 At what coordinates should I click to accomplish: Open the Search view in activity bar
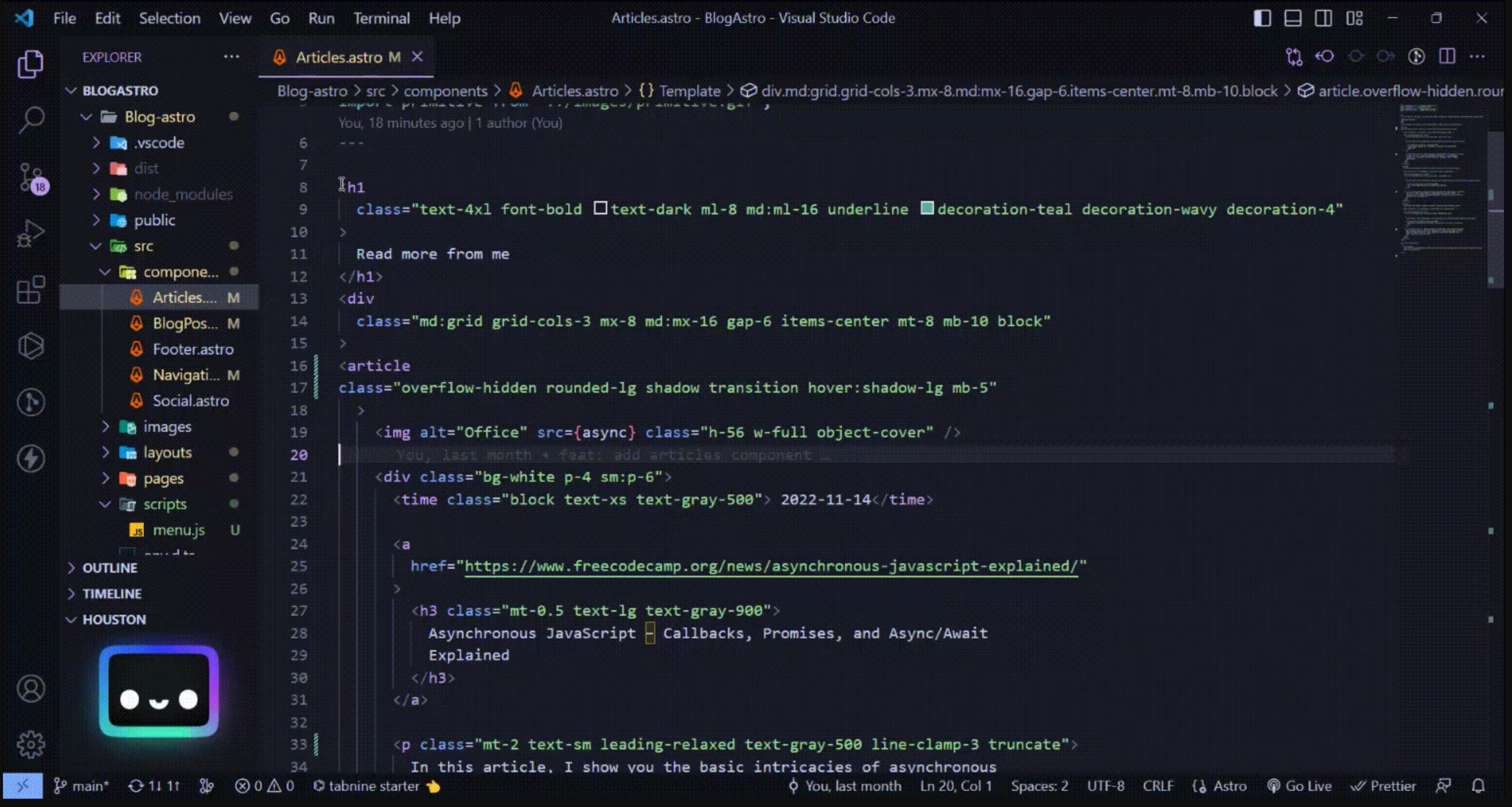point(30,119)
